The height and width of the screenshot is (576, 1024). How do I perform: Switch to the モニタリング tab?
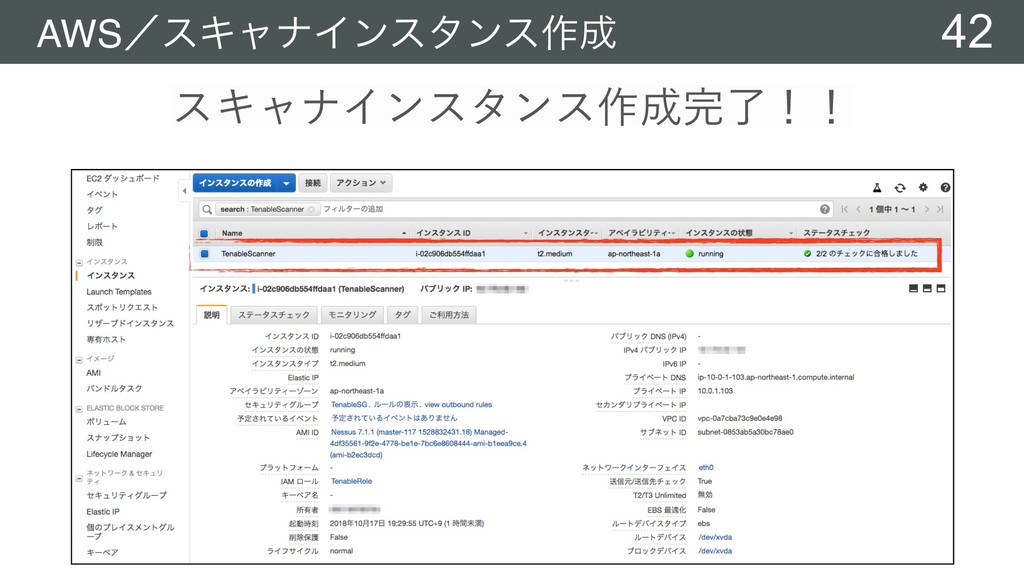(352, 315)
